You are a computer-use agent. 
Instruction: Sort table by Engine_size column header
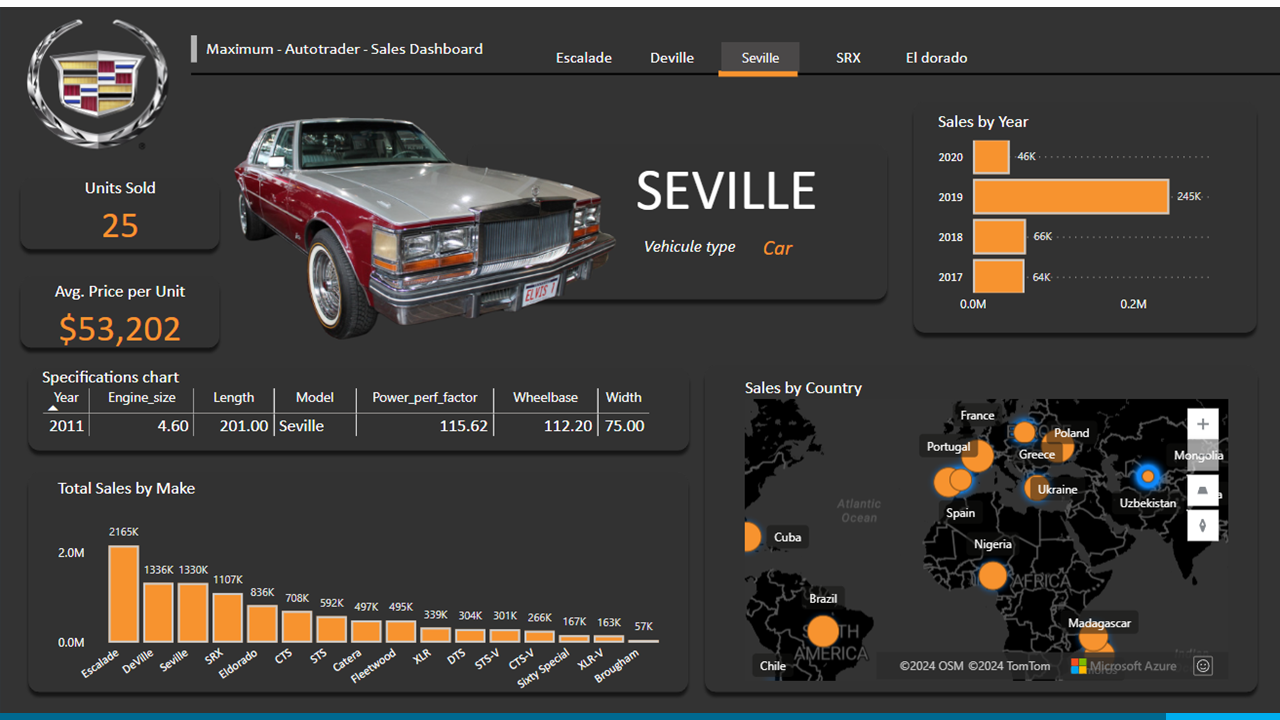[142, 397]
